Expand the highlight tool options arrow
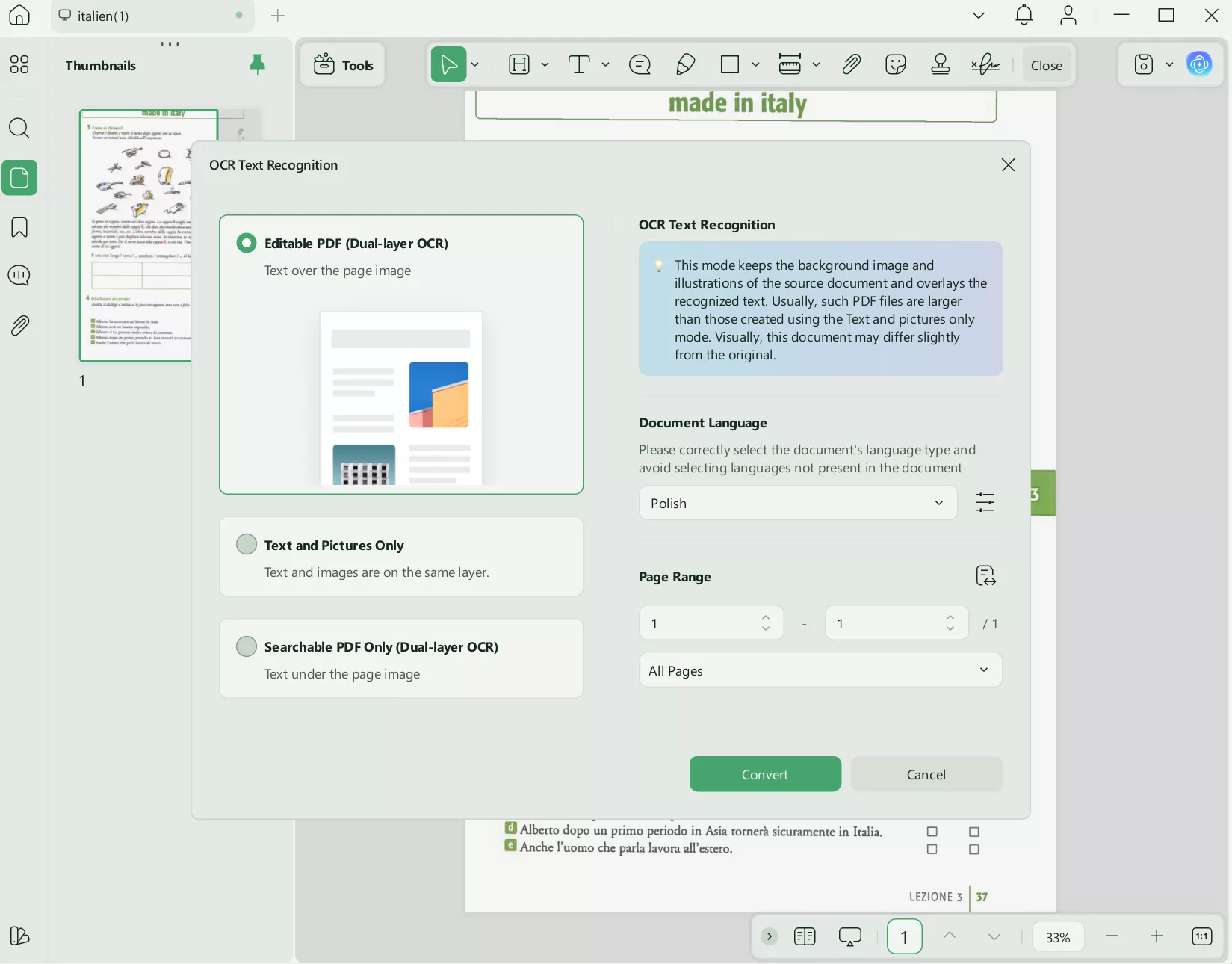Image resolution: width=1232 pixels, height=964 pixels. click(545, 65)
